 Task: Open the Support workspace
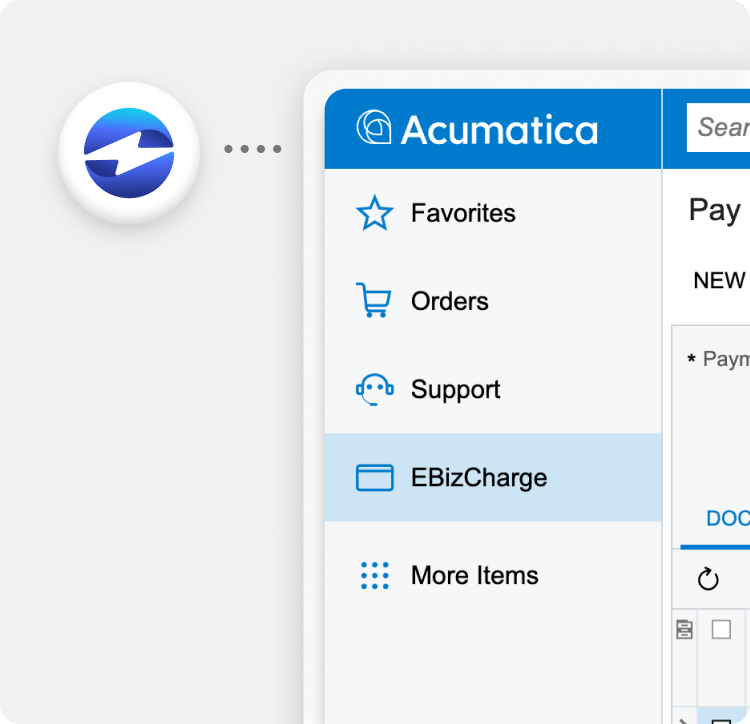[x=493, y=389]
